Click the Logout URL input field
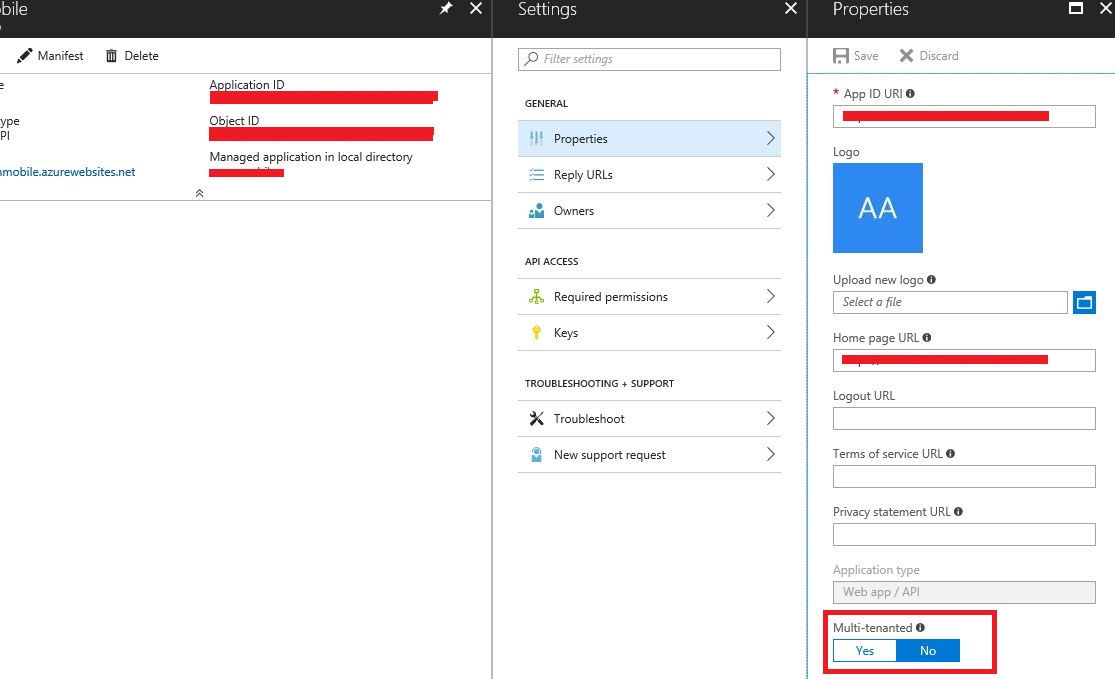This screenshot has height=679, width=1115. click(964, 418)
